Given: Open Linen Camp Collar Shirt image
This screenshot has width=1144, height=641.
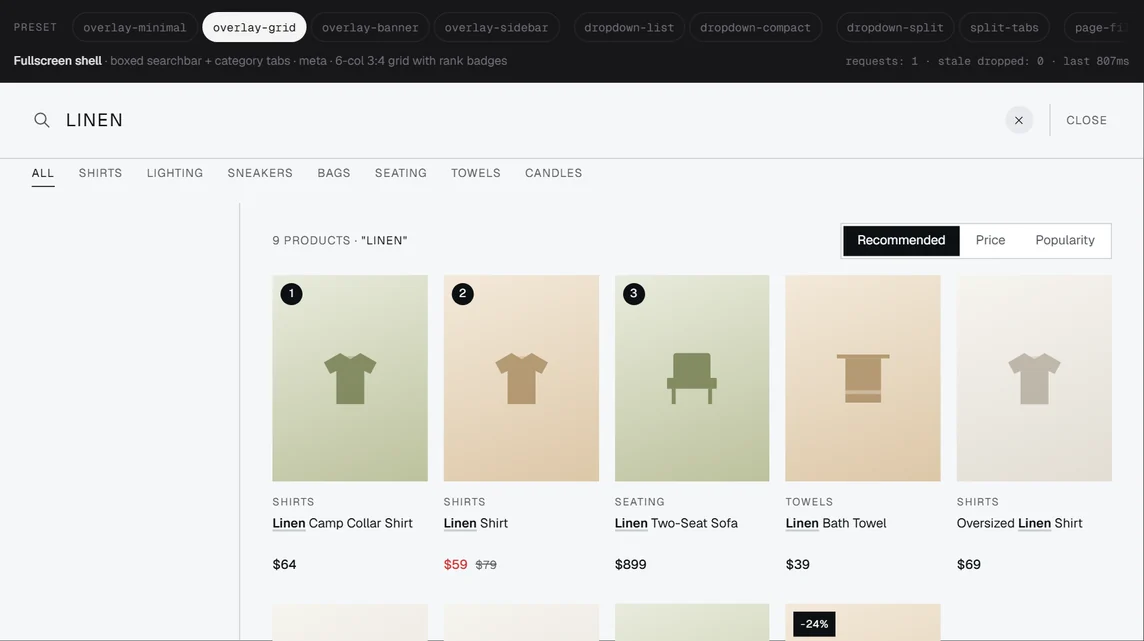Looking at the screenshot, I should click(350, 378).
